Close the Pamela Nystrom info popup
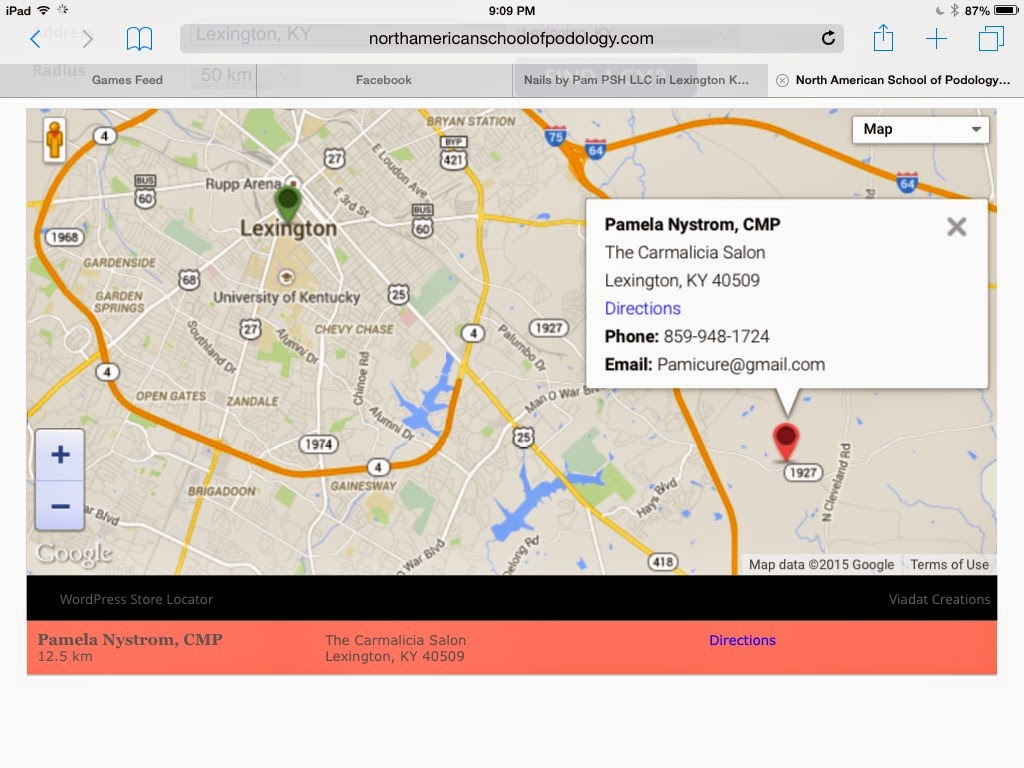This screenshot has height=768, width=1024. [957, 227]
